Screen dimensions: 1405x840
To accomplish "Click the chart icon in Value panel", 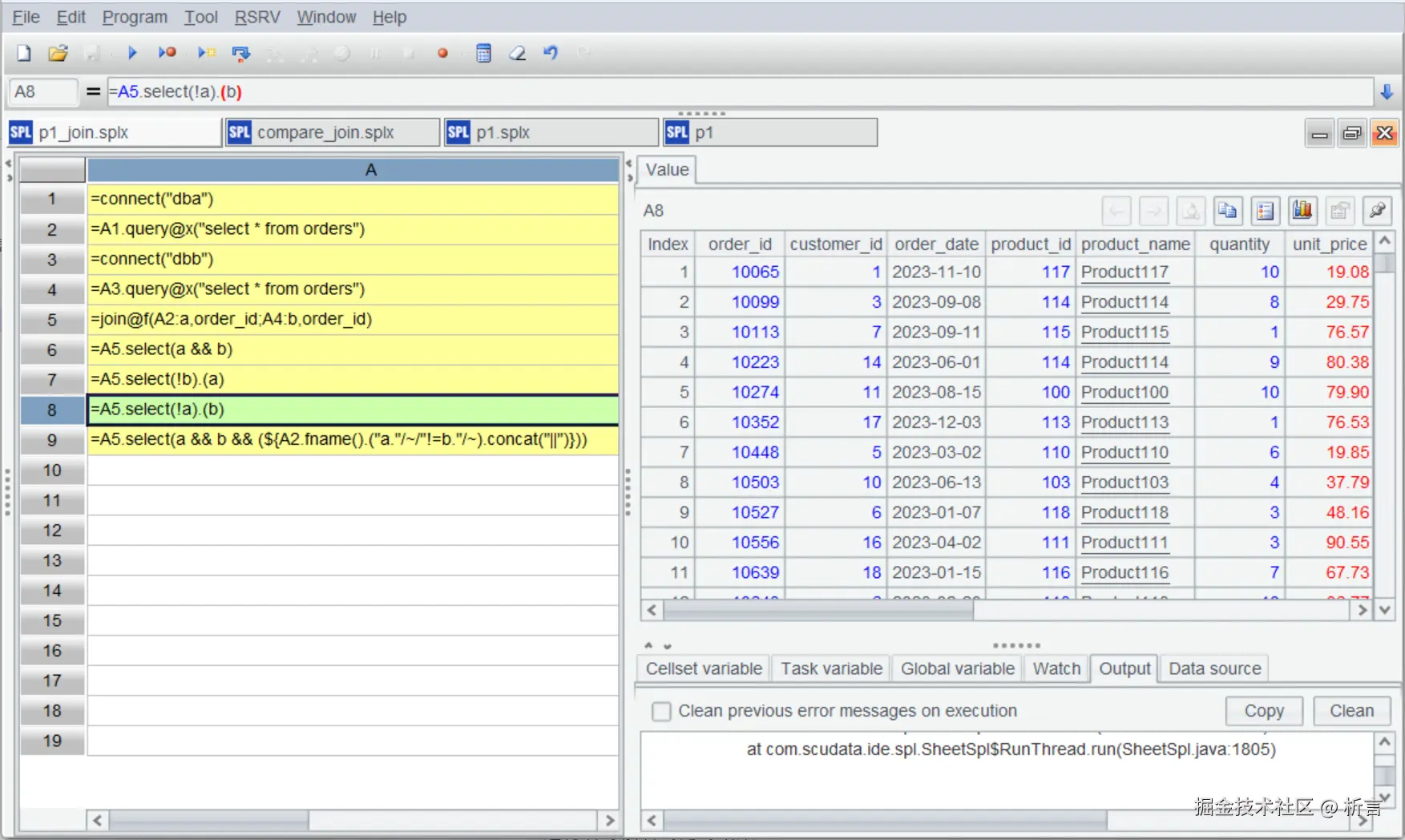I will [x=1302, y=211].
